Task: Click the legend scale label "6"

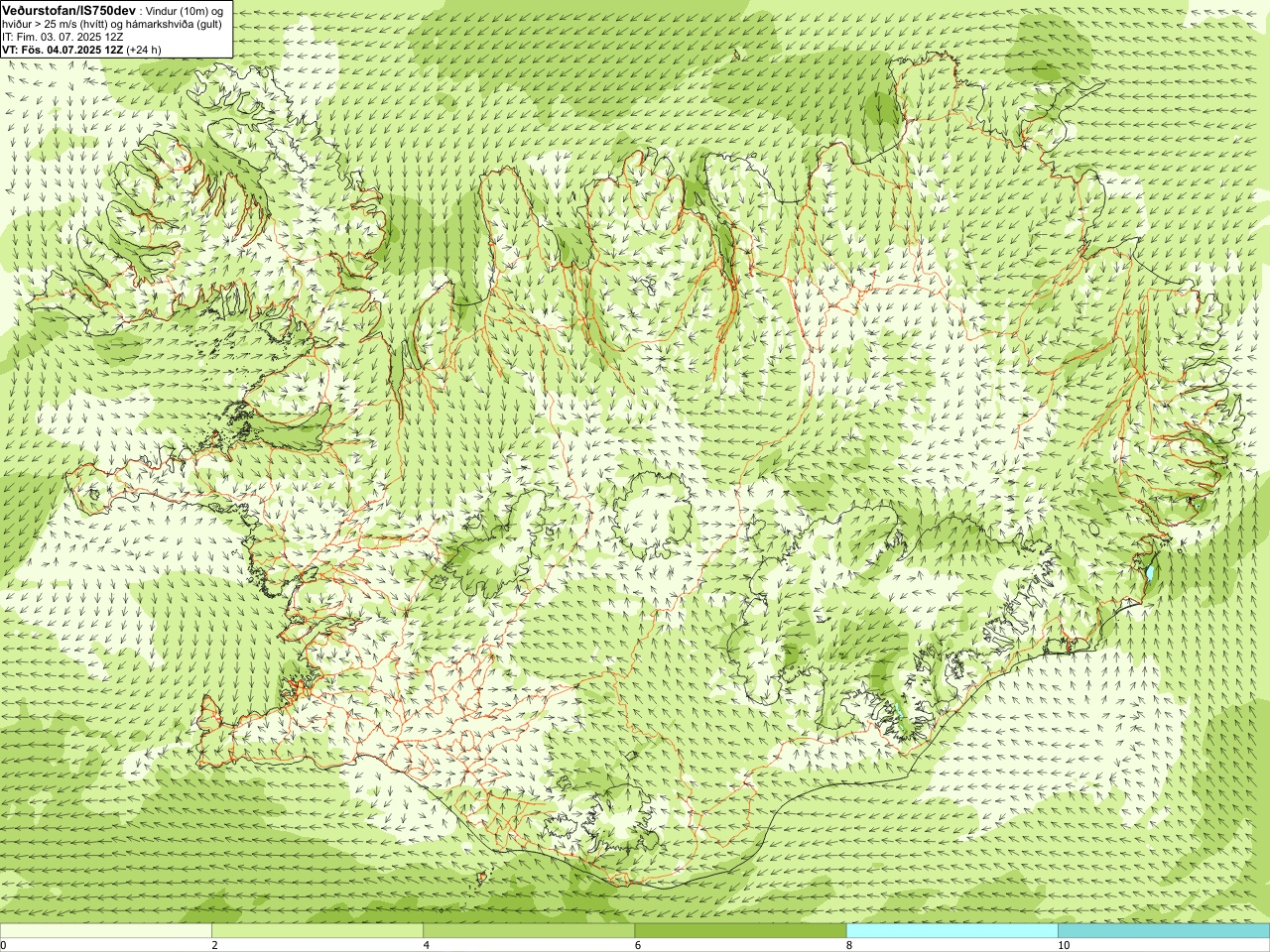Action: click(638, 945)
